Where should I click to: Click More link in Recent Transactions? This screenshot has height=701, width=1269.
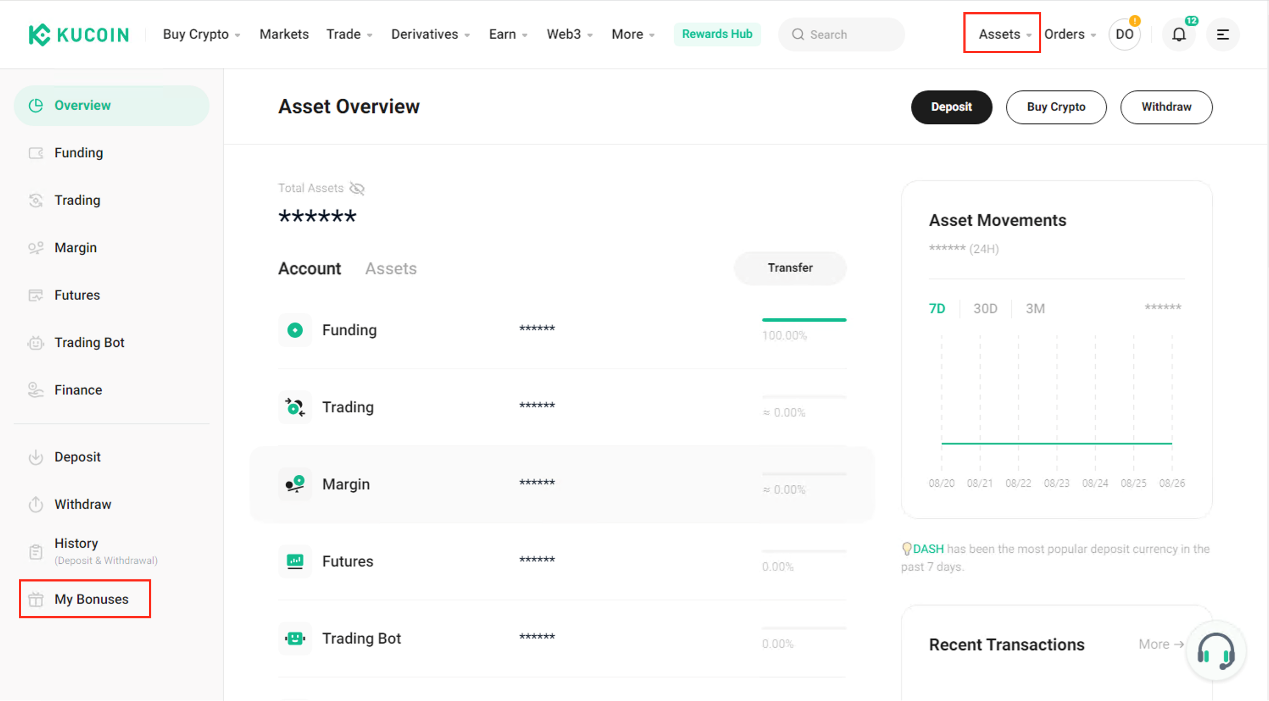click(x=1161, y=644)
